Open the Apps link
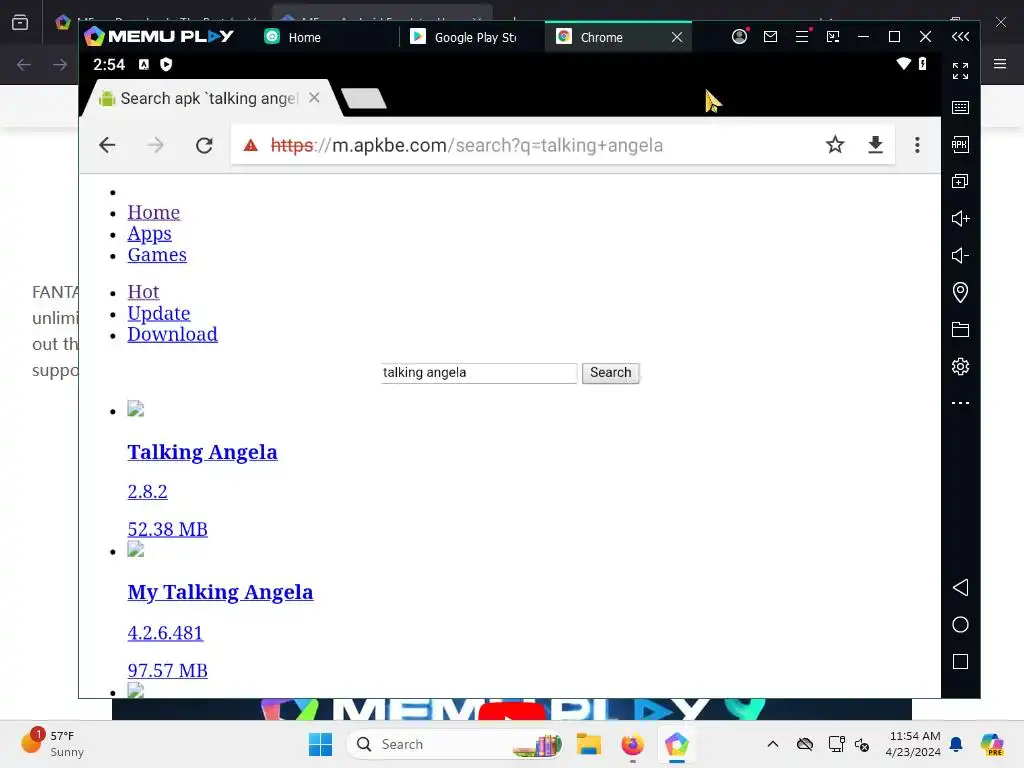 (x=150, y=234)
